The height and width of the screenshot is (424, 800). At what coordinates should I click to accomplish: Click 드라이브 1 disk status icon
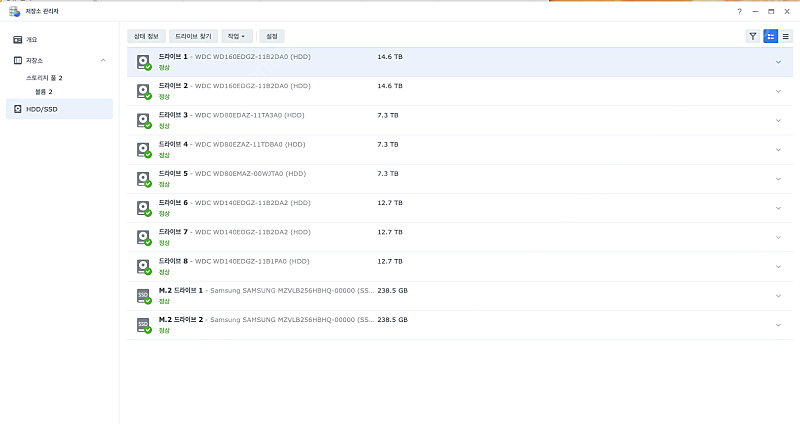click(x=144, y=62)
